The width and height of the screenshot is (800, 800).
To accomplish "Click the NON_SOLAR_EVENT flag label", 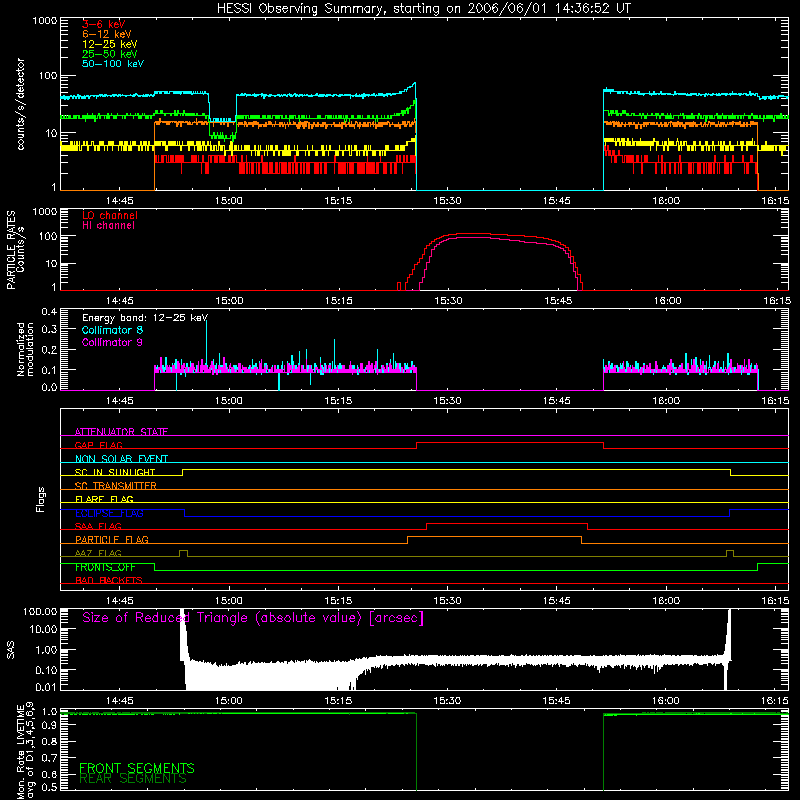I will tap(121, 459).
